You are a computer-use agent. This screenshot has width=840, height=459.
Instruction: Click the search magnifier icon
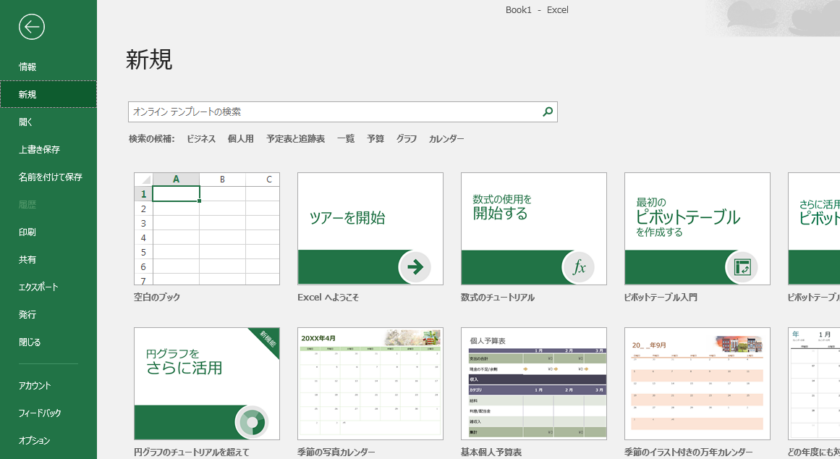tap(548, 112)
